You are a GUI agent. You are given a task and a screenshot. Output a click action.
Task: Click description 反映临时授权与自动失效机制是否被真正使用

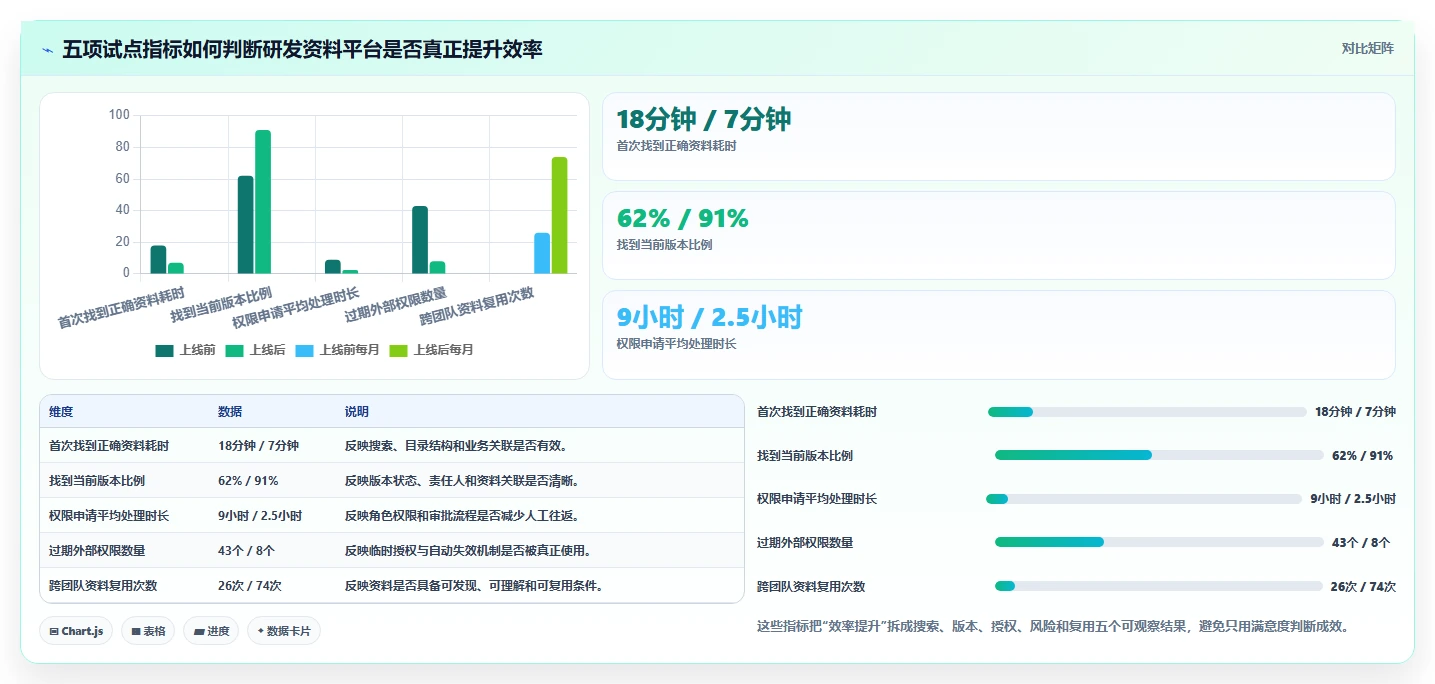coord(468,551)
